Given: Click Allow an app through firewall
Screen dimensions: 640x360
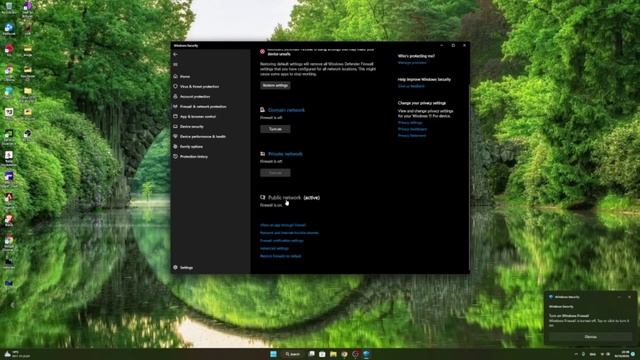Looking at the screenshot, I should coord(283,225).
